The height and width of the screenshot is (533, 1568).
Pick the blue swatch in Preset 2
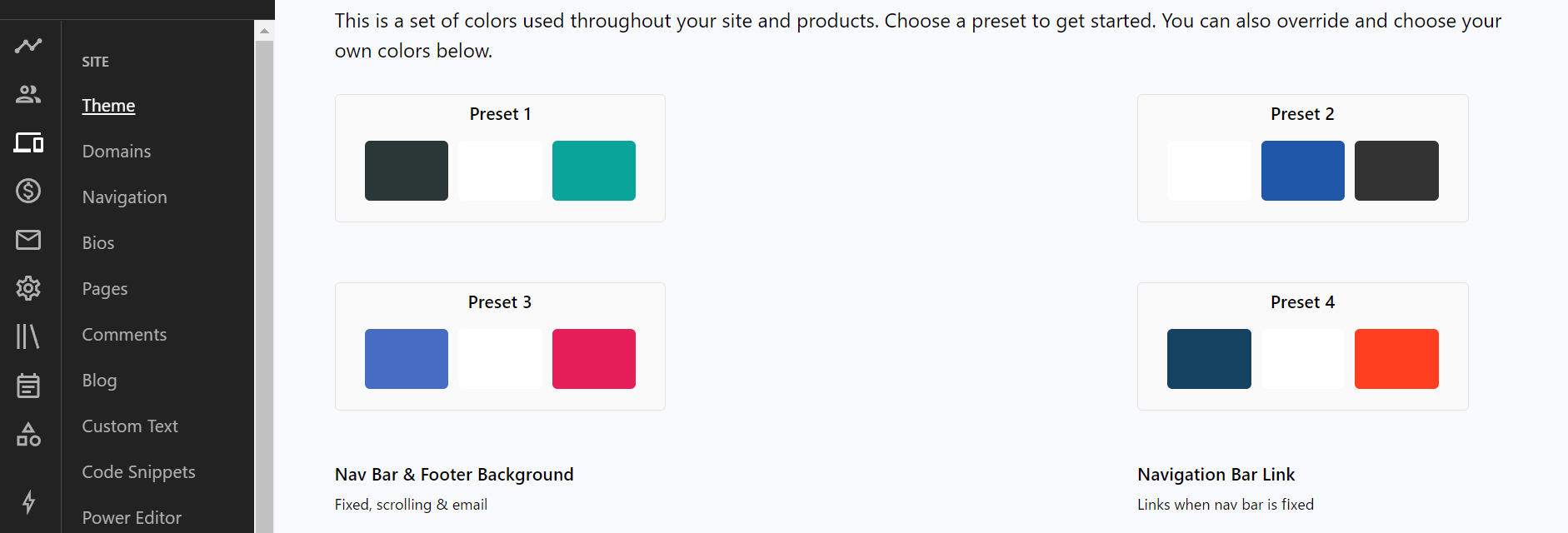coord(1303,171)
